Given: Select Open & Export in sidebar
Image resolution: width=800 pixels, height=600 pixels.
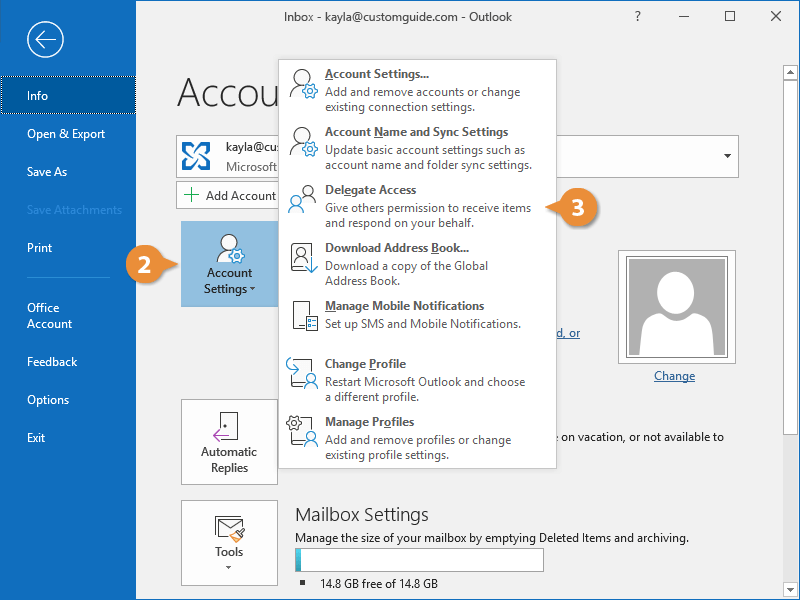Looking at the screenshot, I should [66, 134].
